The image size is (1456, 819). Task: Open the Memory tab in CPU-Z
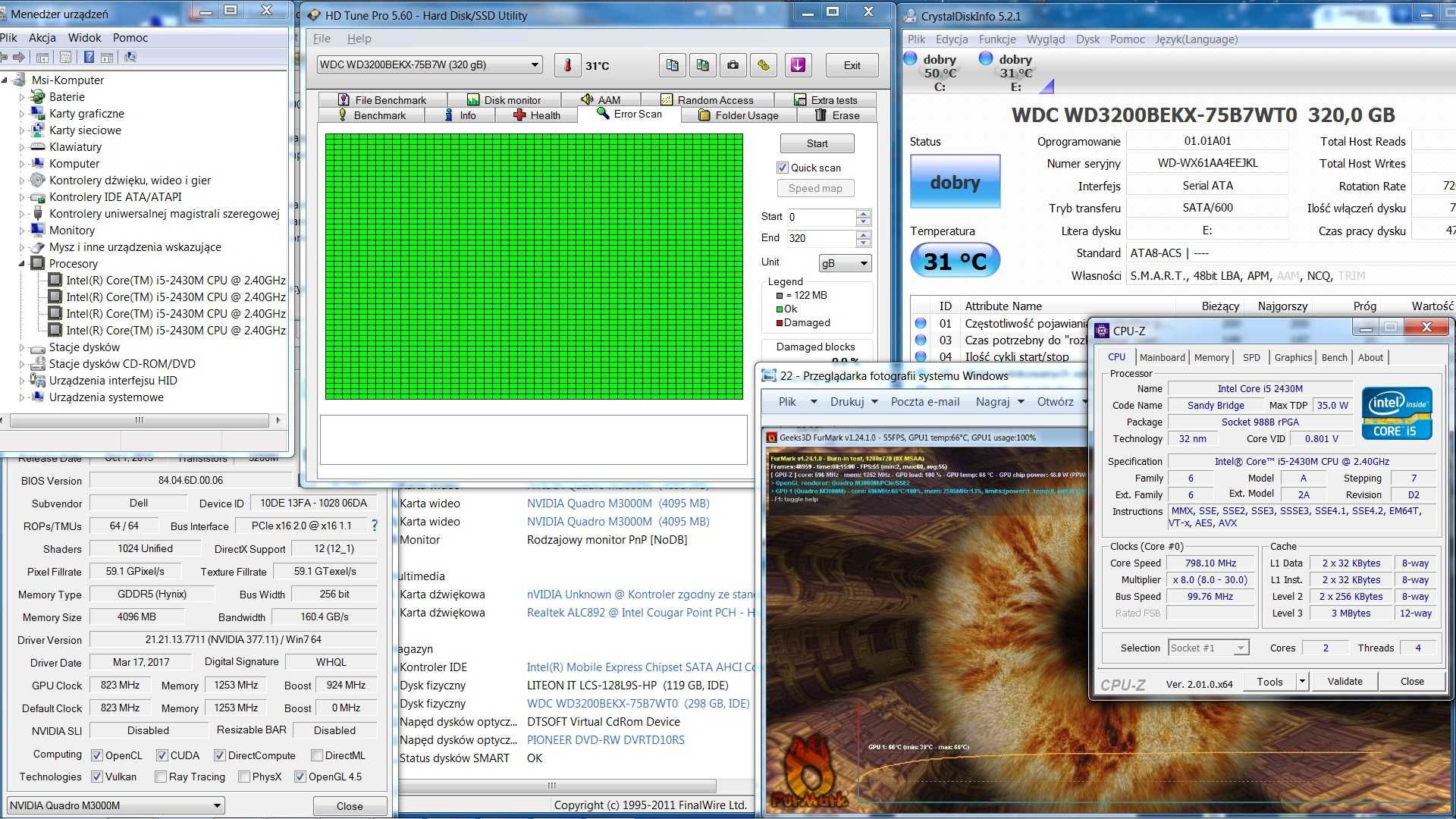point(1211,357)
